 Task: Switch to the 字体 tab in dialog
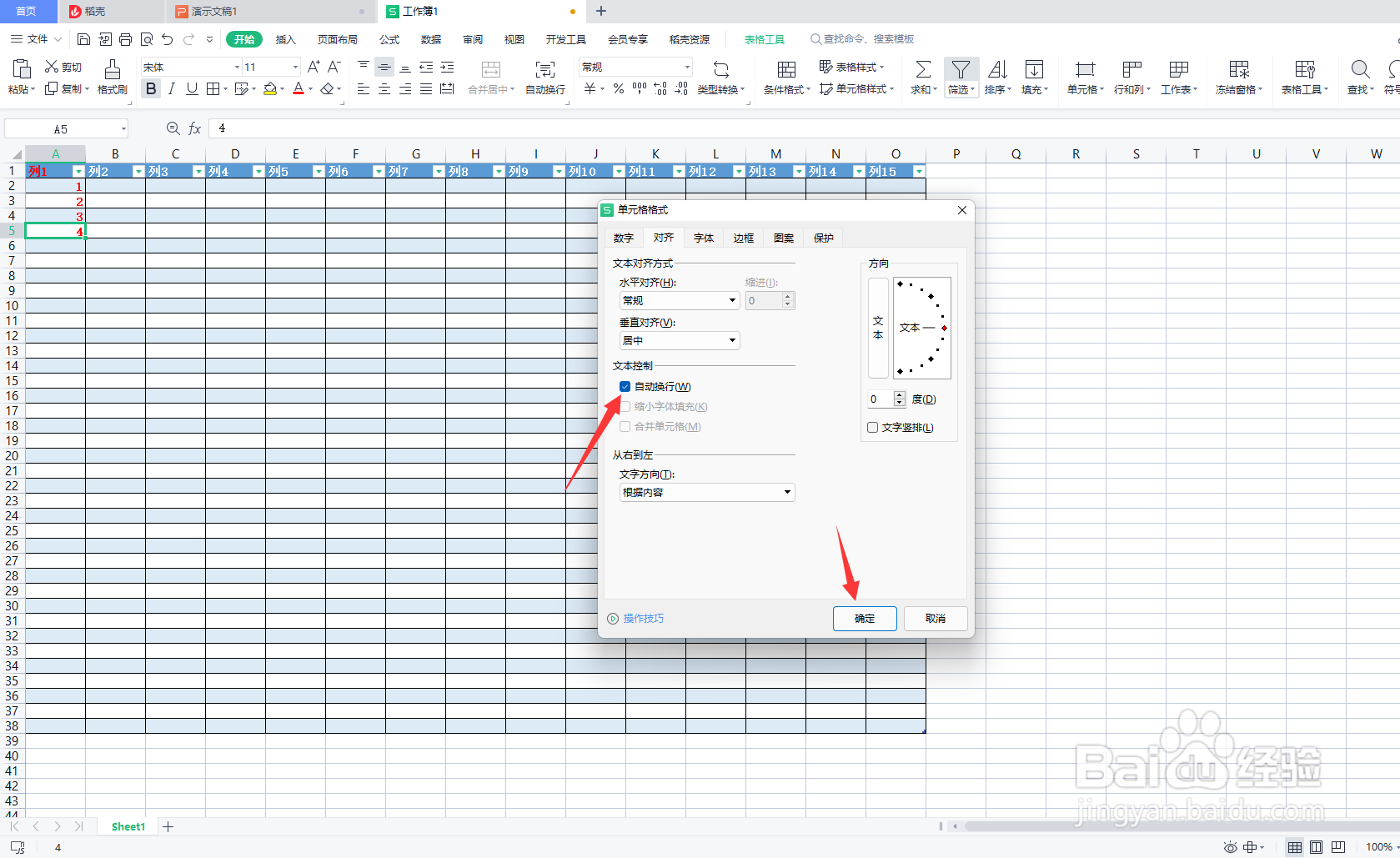pyautogui.click(x=704, y=238)
